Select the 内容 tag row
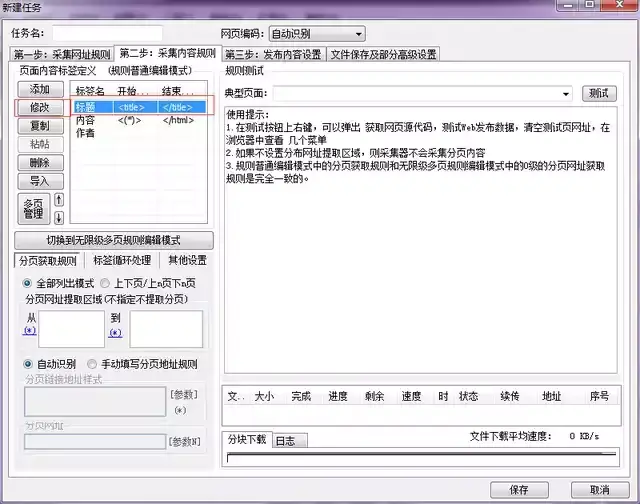Screen dimensions: 640x504 coord(140,120)
